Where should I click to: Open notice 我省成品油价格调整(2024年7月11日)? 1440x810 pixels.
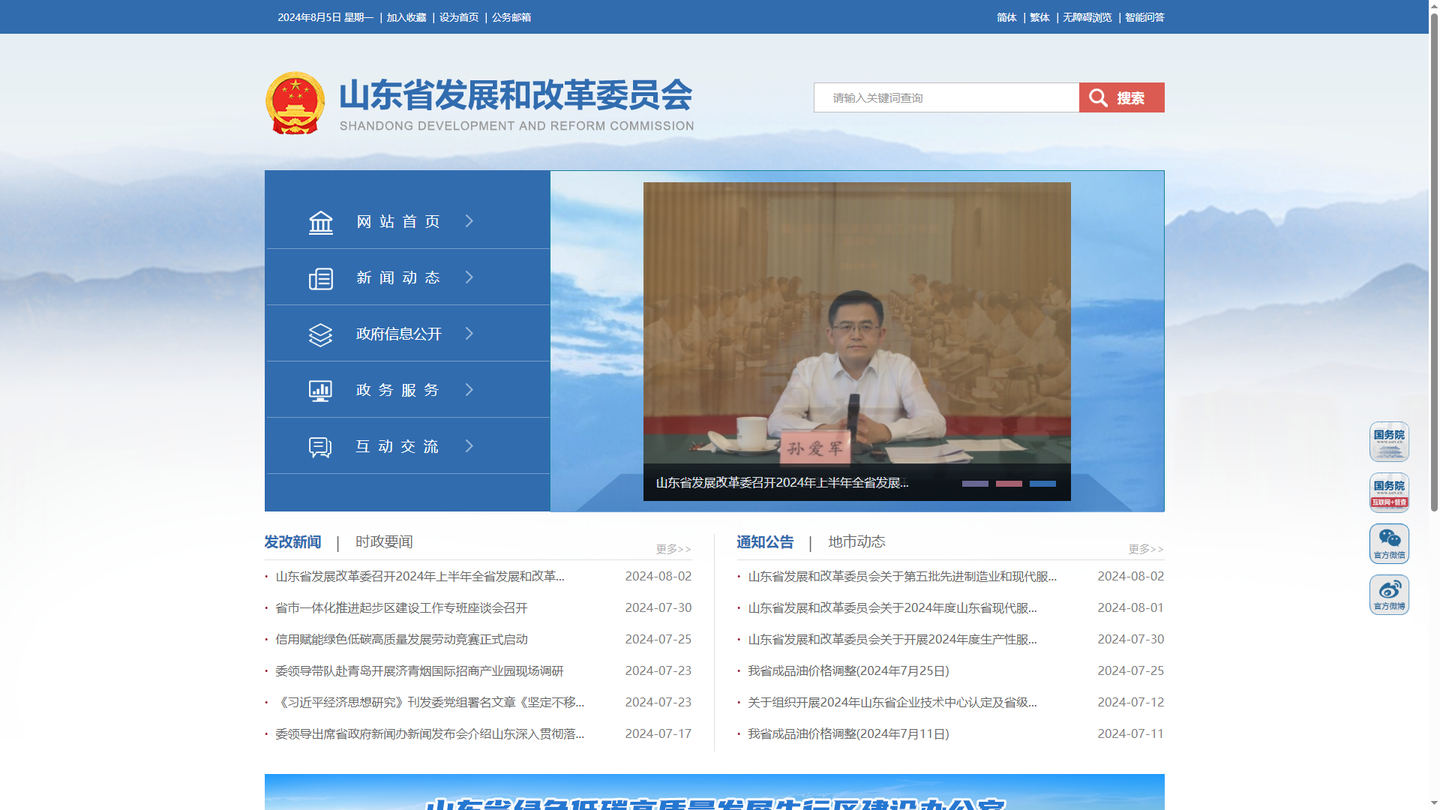(x=848, y=734)
